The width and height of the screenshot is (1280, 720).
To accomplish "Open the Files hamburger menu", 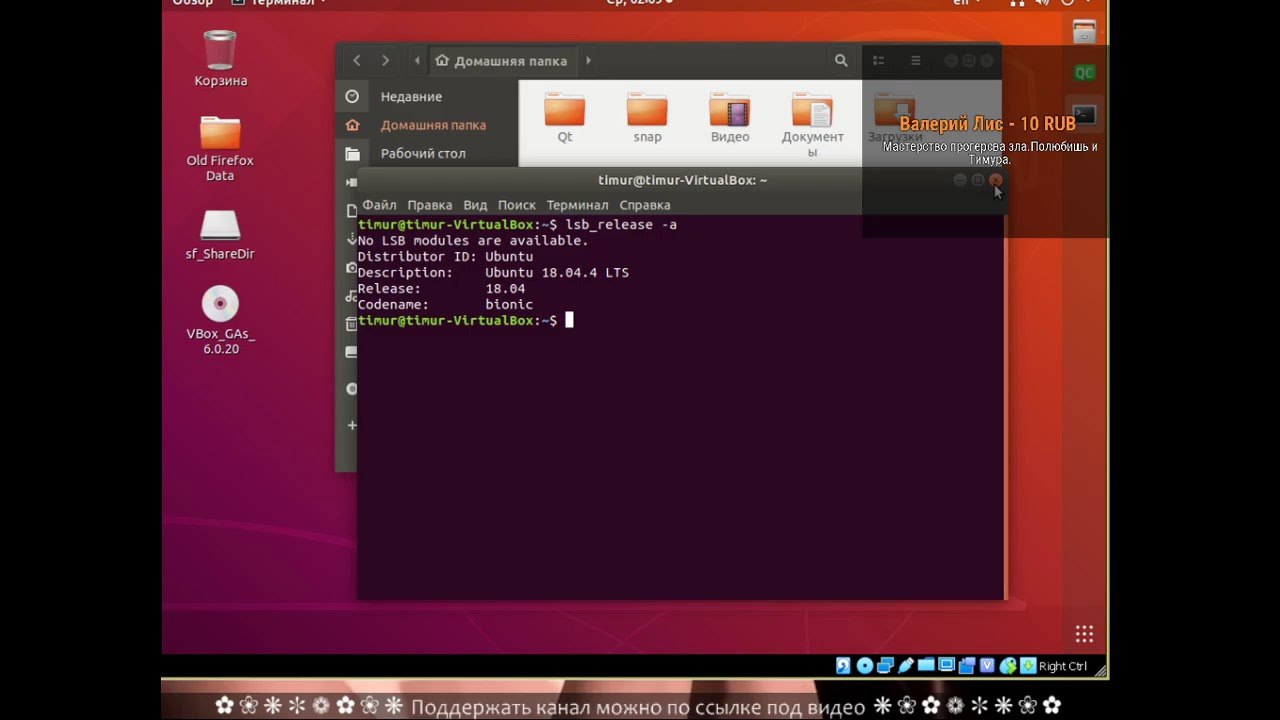I will pyautogui.click(x=915, y=61).
